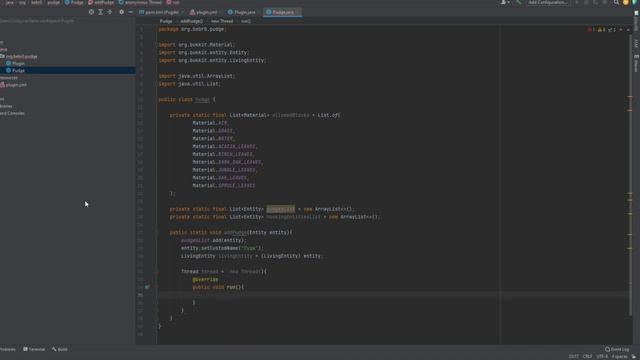Click the locate/select opened file target icon

coord(91,12)
